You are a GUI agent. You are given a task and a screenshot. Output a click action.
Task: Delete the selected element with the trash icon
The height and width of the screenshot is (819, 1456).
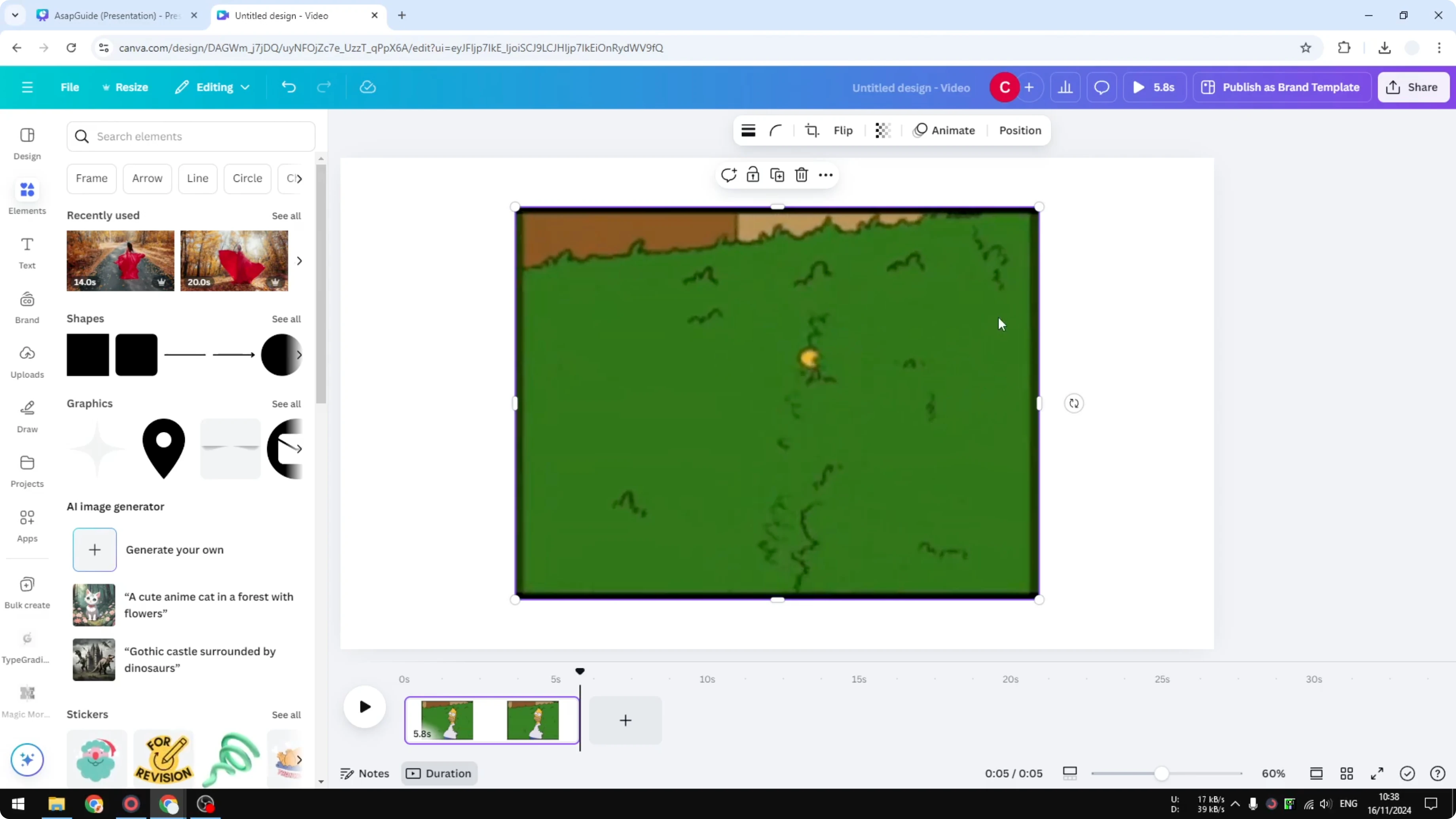click(801, 175)
